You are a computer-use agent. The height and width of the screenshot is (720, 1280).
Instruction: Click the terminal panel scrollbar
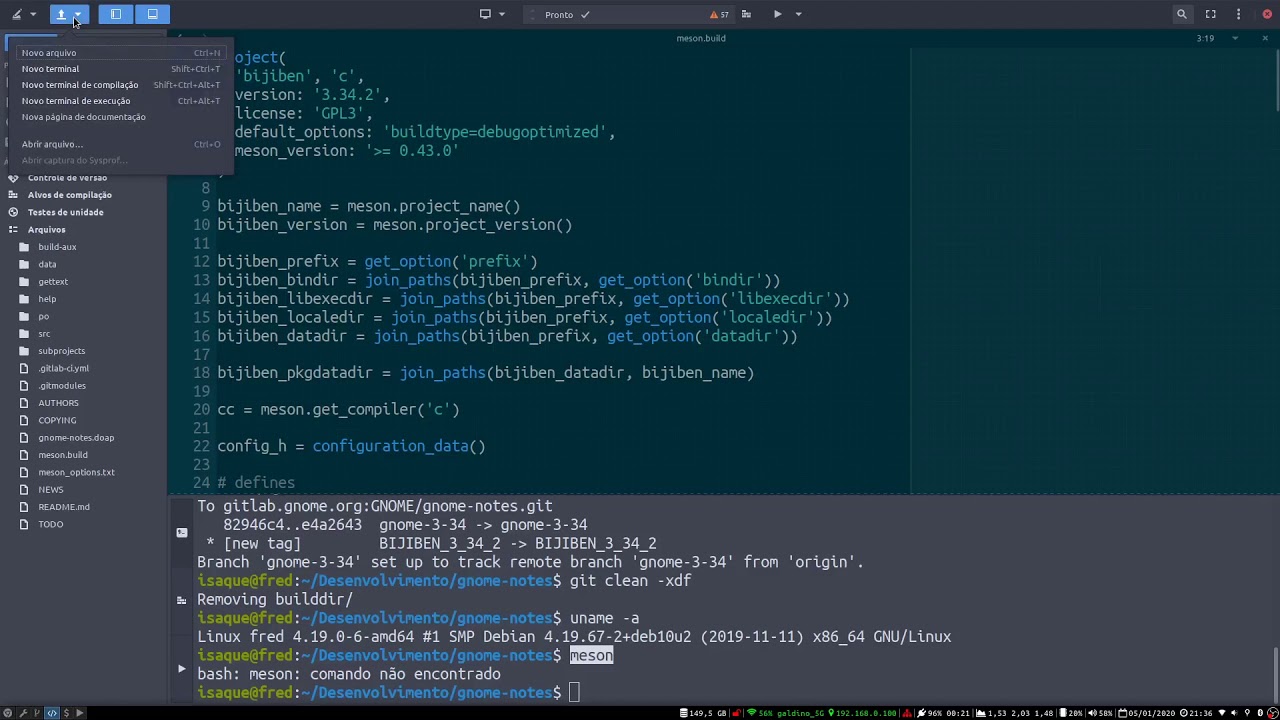[1276, 675]
